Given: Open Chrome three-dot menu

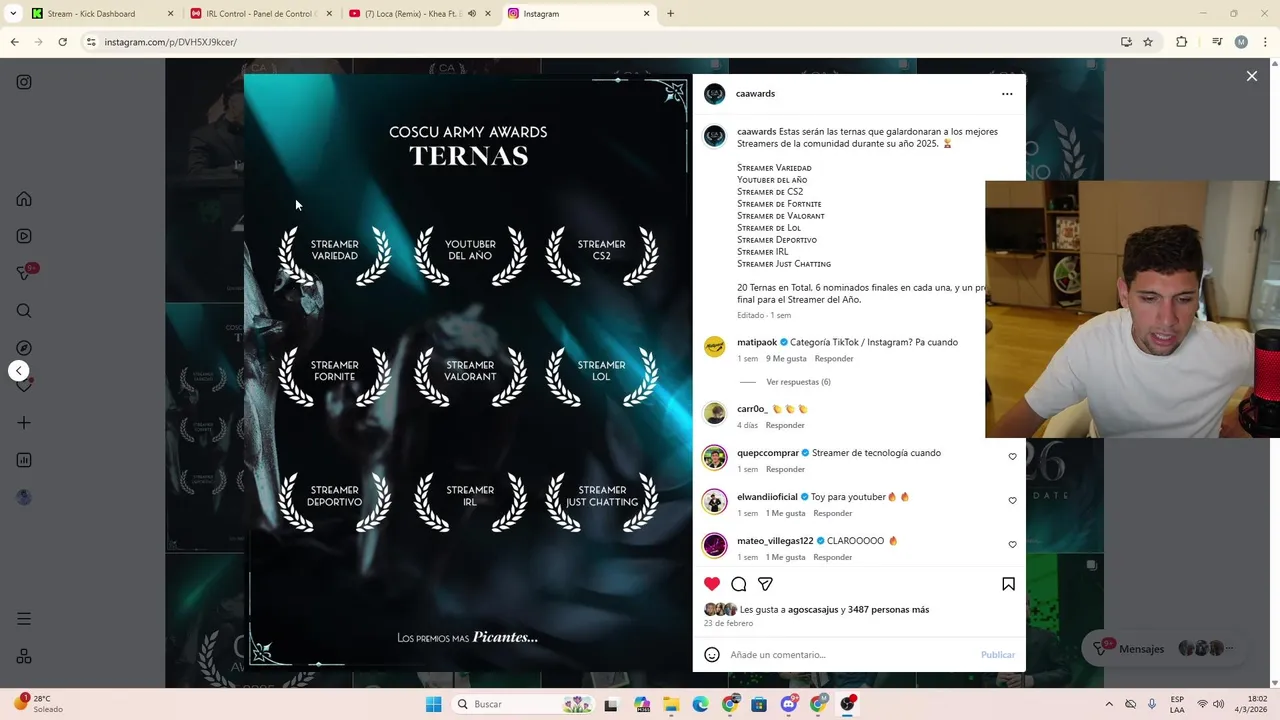Looking at the screenshot, I should pyautogui.click(x=1263, y=42).
